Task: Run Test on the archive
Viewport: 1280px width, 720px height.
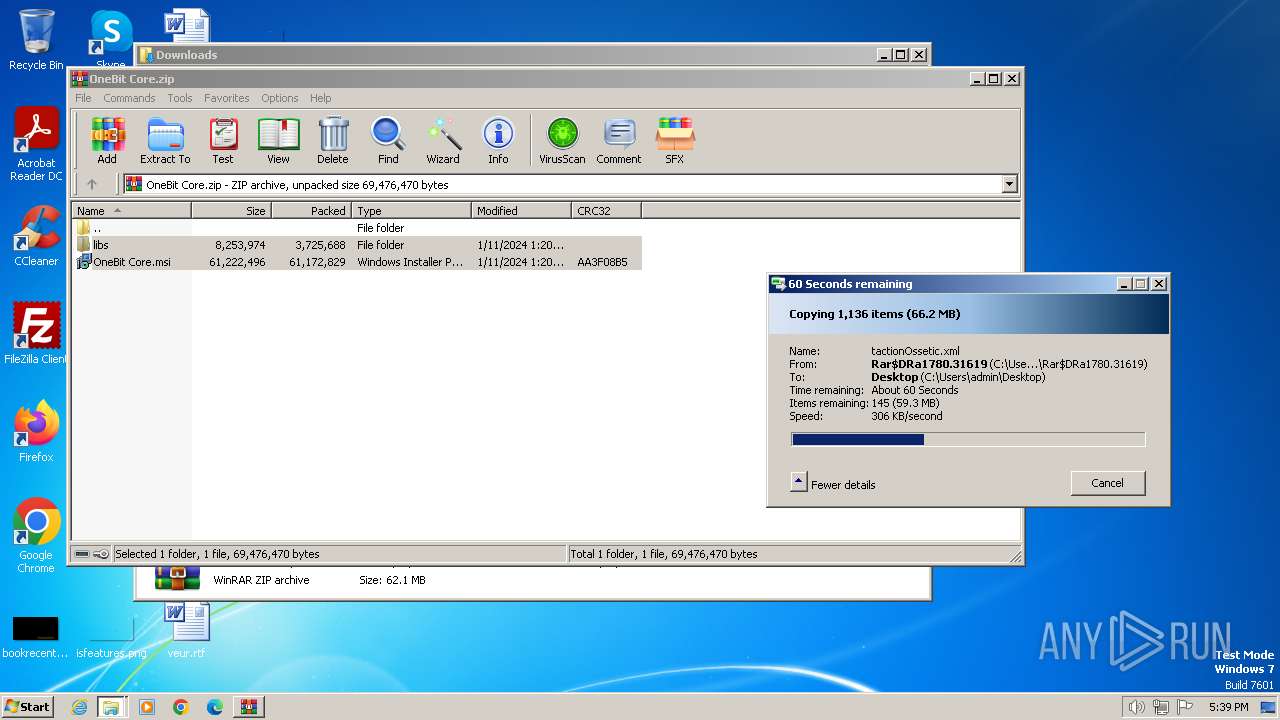Action: [223, 140]
